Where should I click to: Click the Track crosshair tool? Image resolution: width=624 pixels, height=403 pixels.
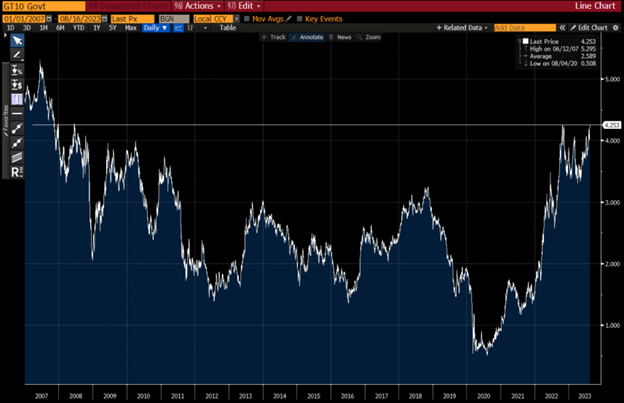[273, 37]
